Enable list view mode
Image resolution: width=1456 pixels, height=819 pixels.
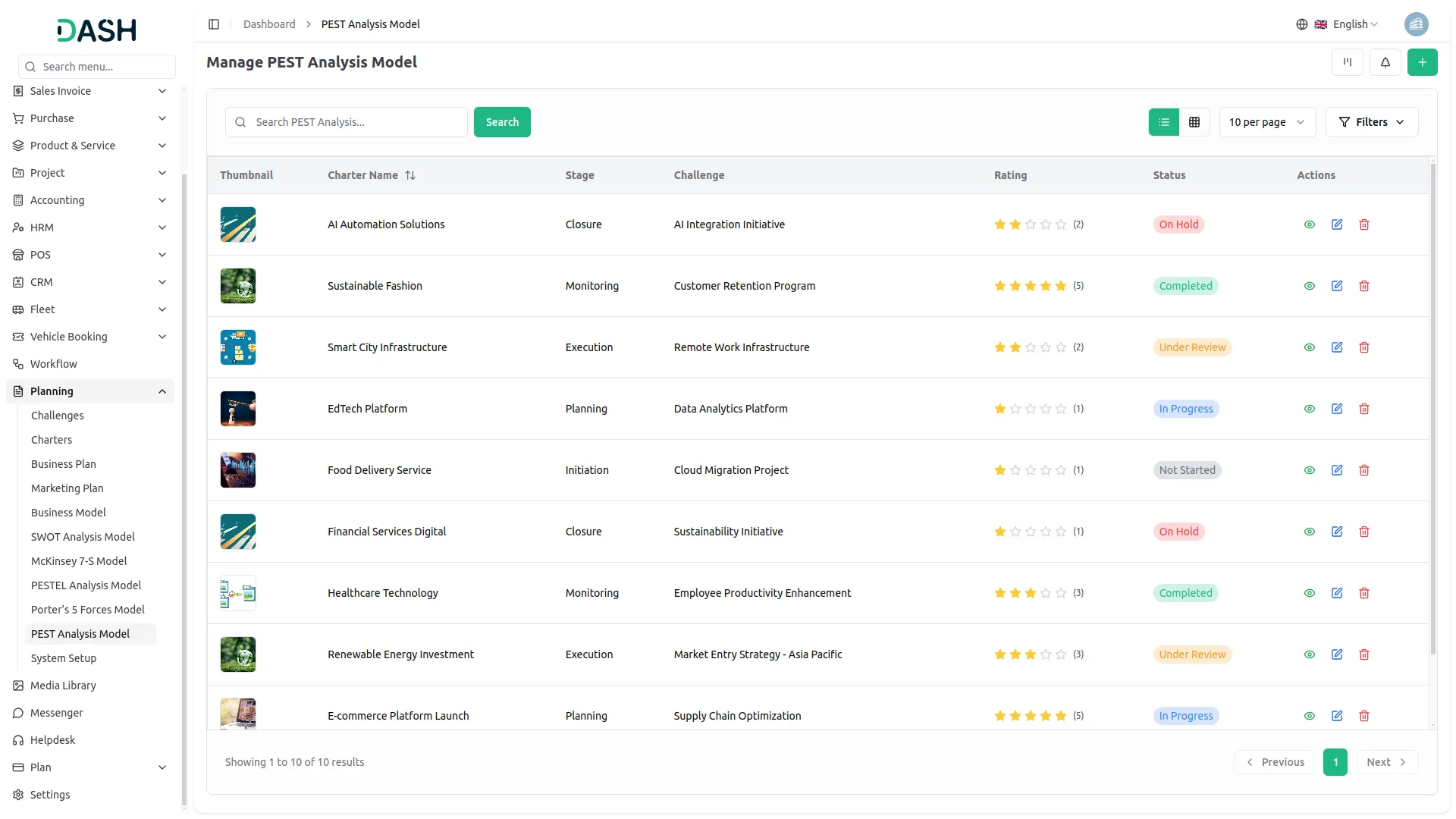coord(1164,121)
